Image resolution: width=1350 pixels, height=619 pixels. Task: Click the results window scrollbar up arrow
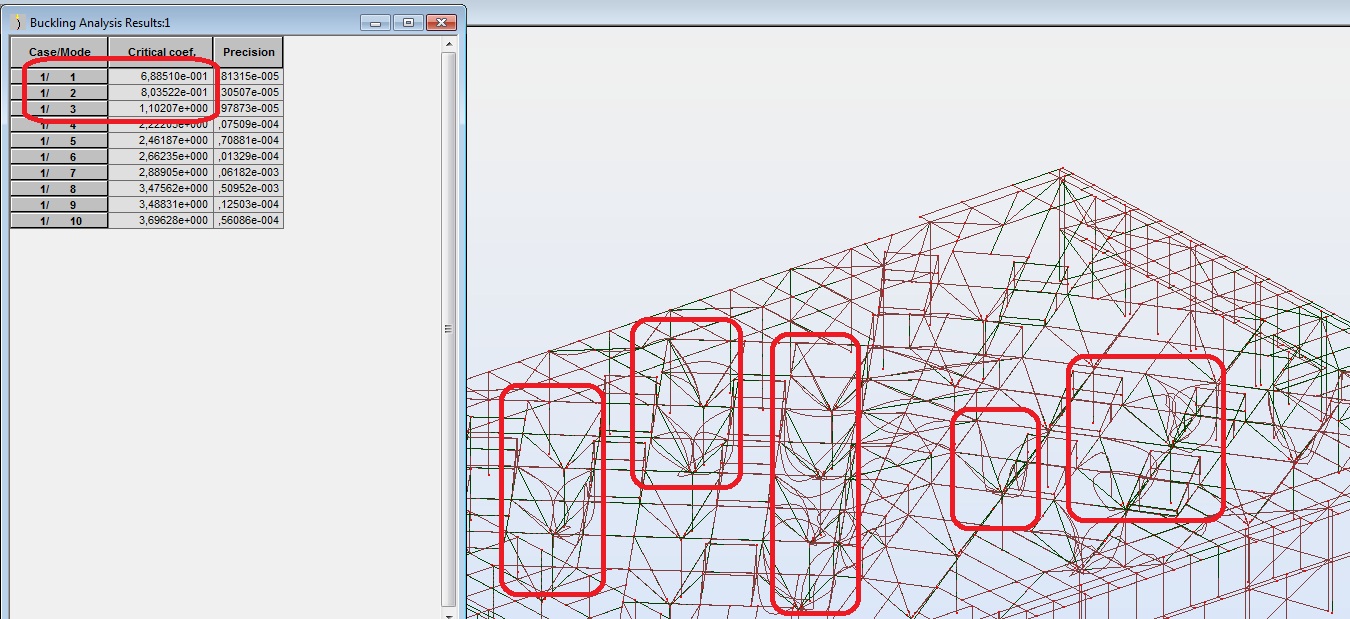point(448,44)
